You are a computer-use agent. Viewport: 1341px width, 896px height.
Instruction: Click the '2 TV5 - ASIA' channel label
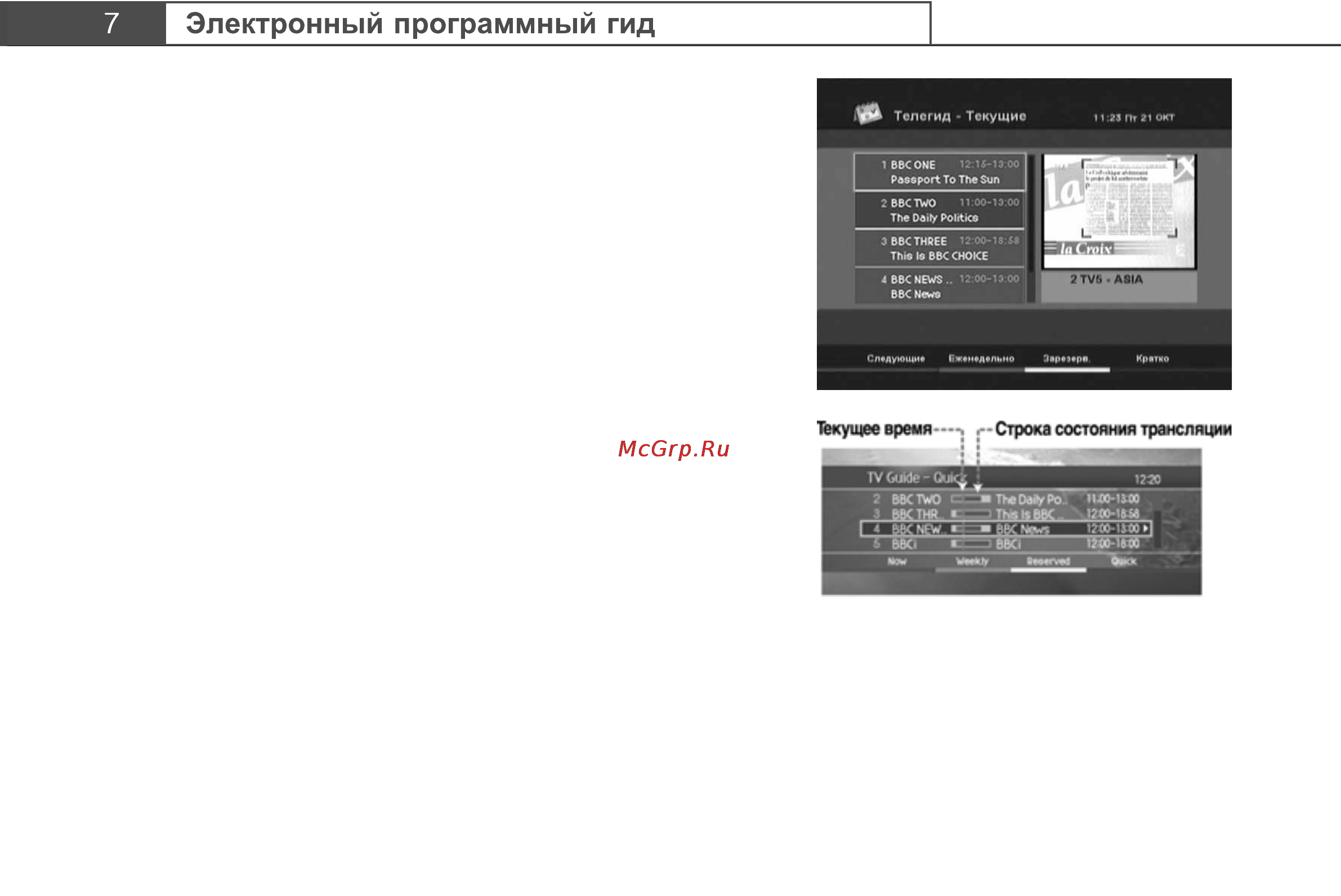[1106, 279]
